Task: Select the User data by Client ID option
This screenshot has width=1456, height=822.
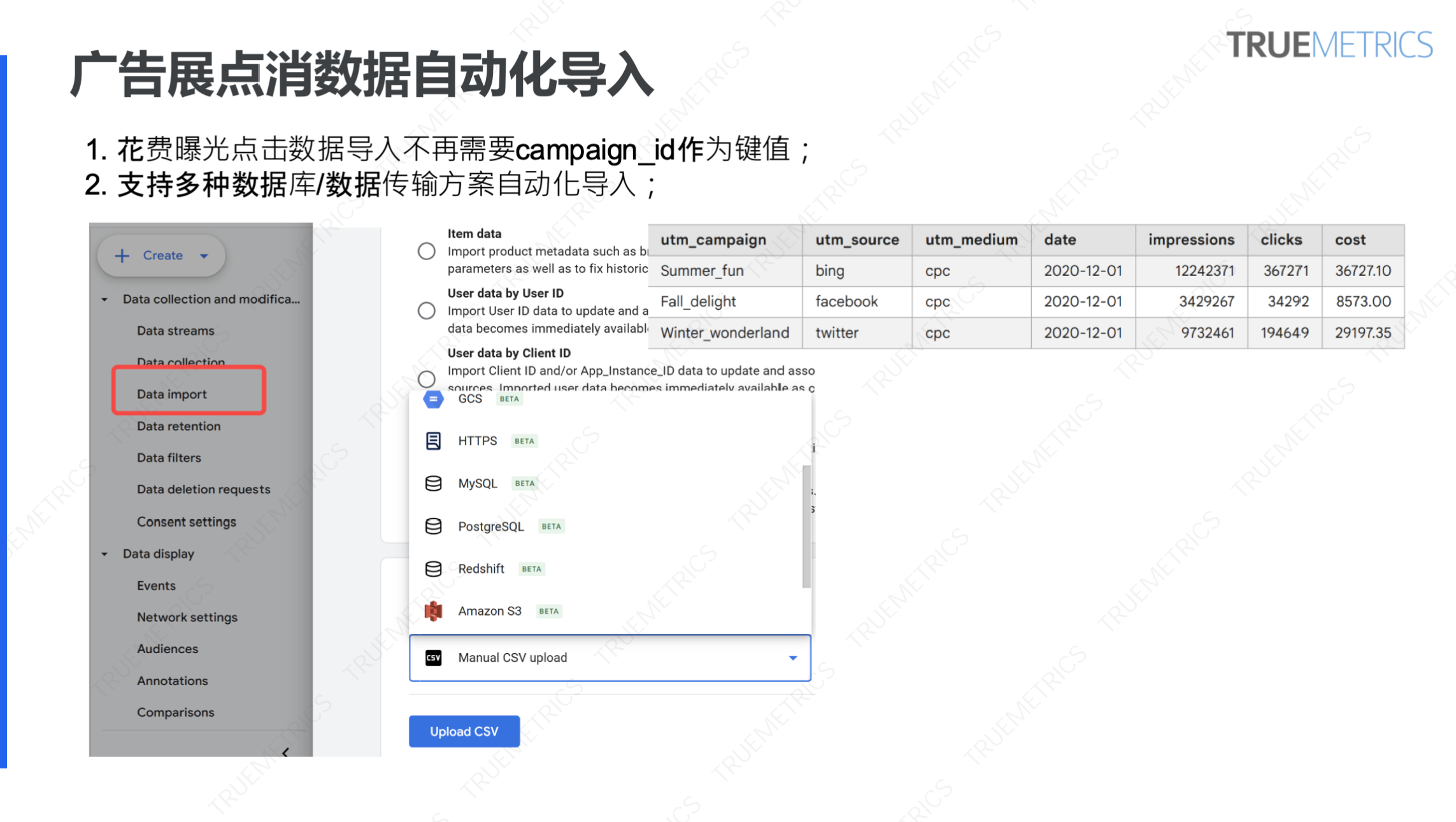Action: pos(427,379)
